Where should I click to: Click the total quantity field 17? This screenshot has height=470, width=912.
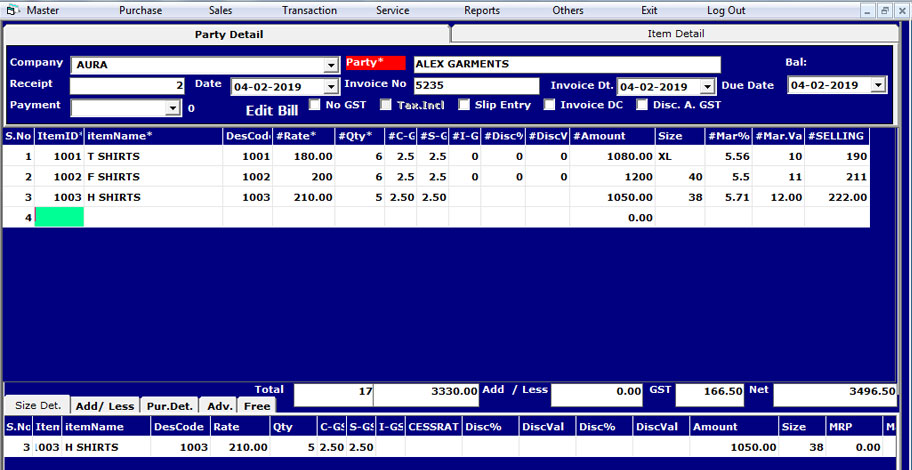(333, 395)
